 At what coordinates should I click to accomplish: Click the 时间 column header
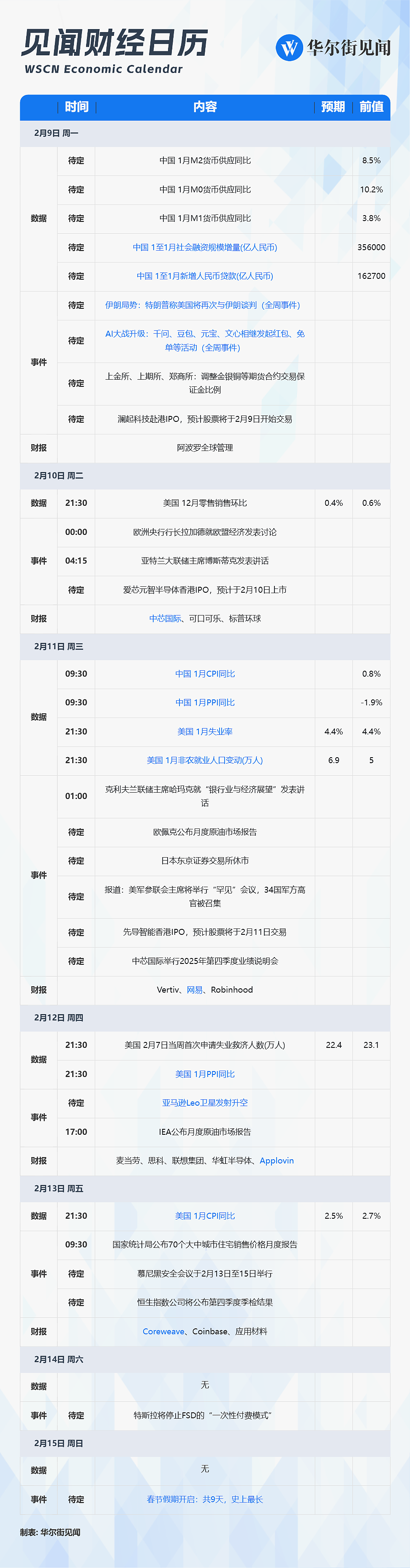76,107
